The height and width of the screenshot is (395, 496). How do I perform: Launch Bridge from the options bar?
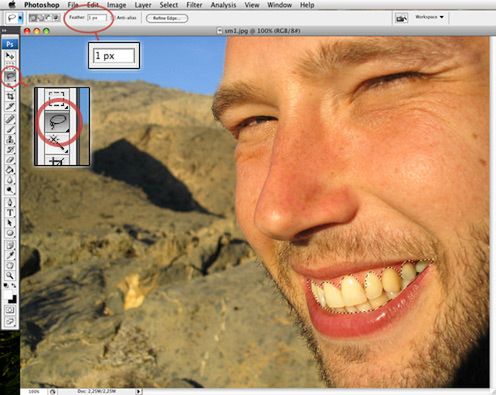coord(401,18)
